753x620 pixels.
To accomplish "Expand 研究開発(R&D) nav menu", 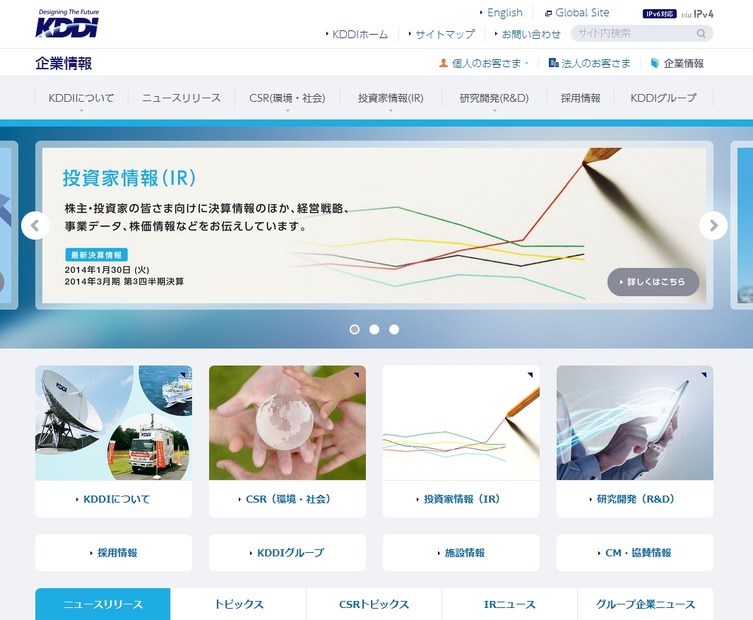I will click(494, 98).
